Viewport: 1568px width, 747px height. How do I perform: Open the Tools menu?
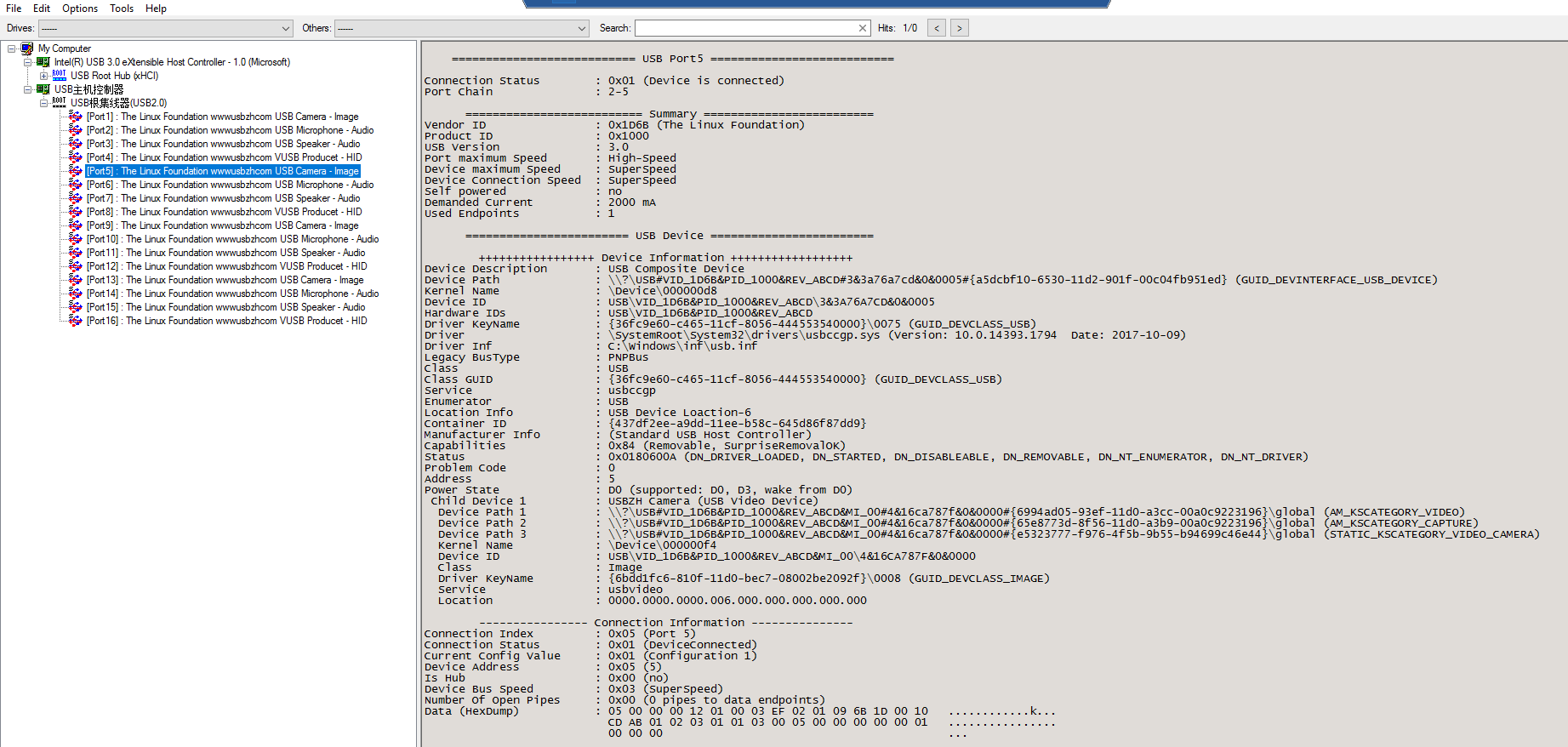pyautogui.click(x=122, y=9)
